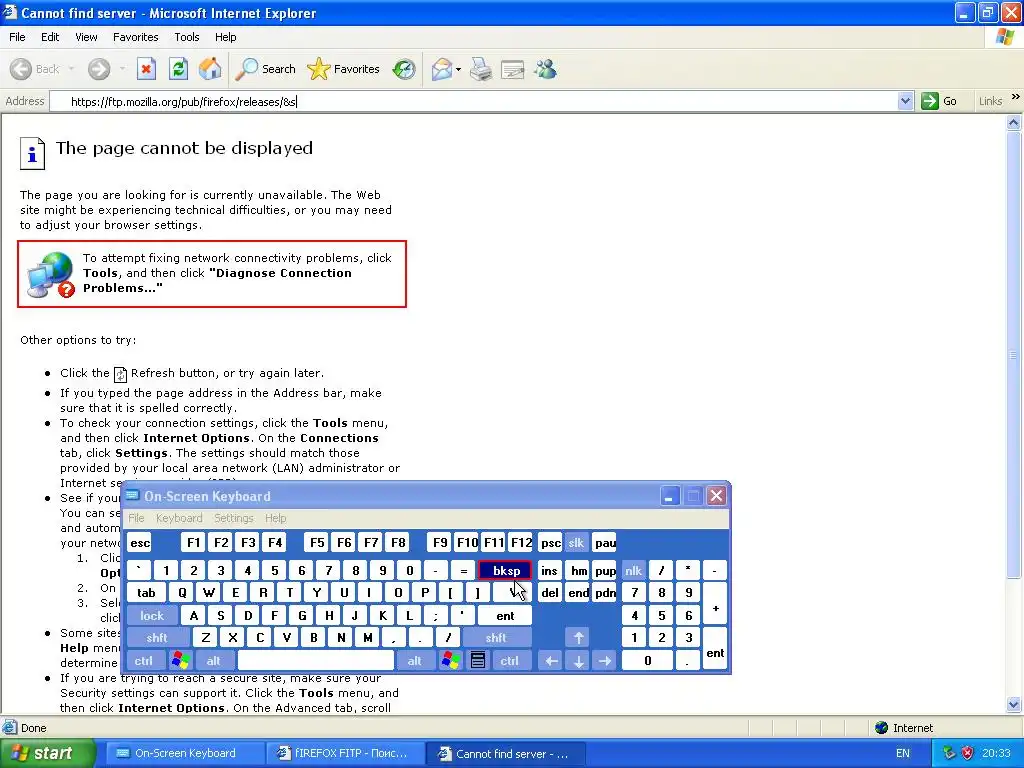Screen dimensions: 1024x768
Task: Click the scrollbar down arrow
Action: coord(1014,704)
